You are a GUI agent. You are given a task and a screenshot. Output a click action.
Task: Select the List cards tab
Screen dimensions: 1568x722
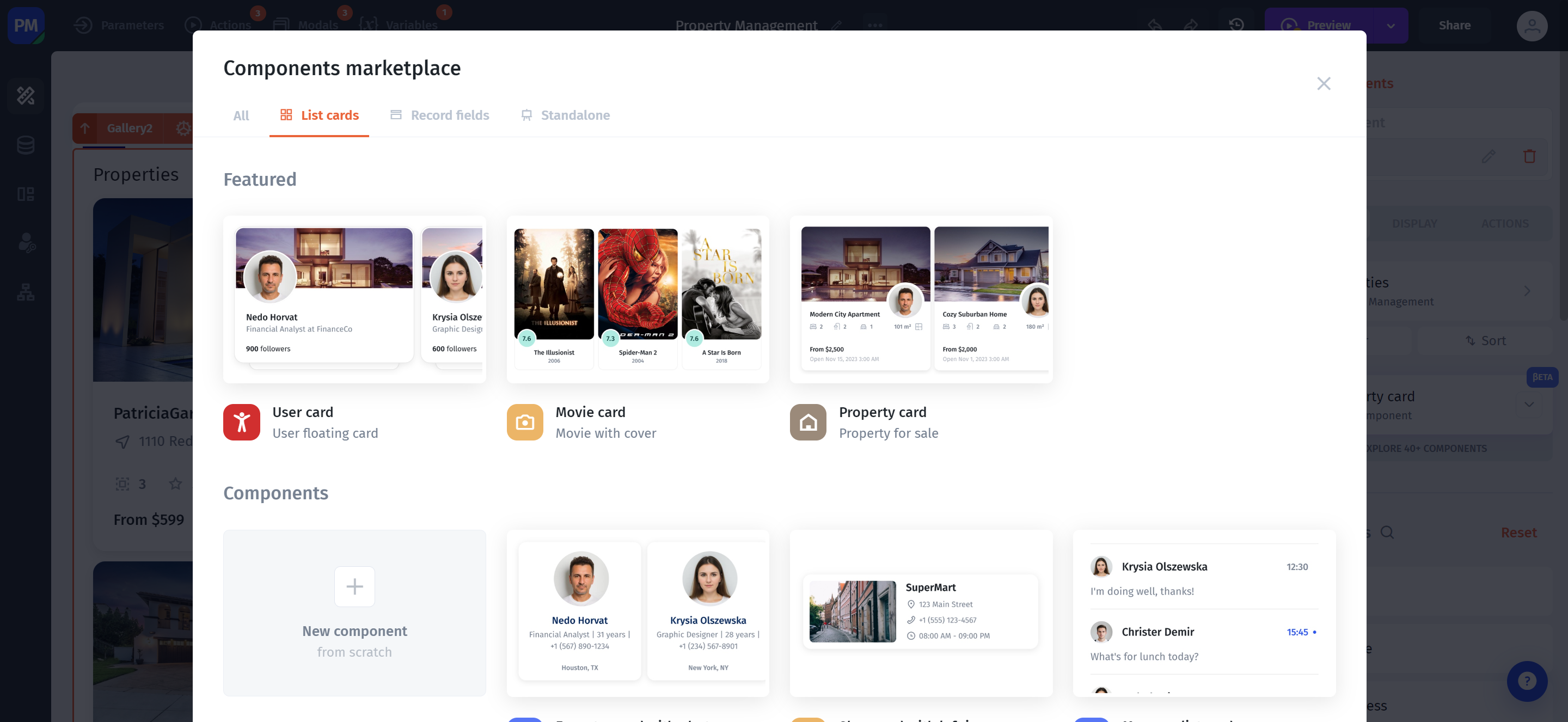319,115
